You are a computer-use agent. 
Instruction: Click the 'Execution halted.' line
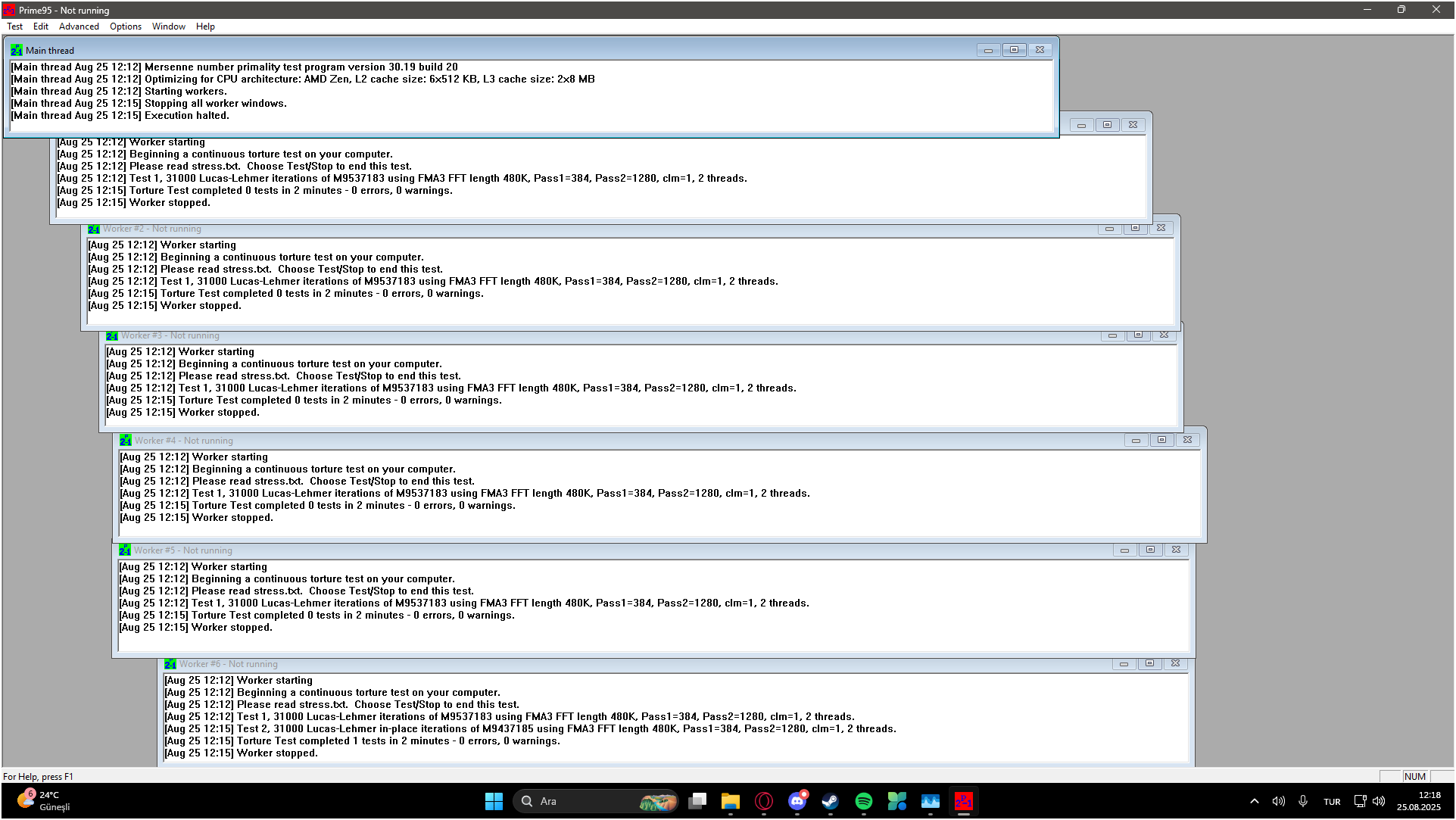click(x=120, y=116)
